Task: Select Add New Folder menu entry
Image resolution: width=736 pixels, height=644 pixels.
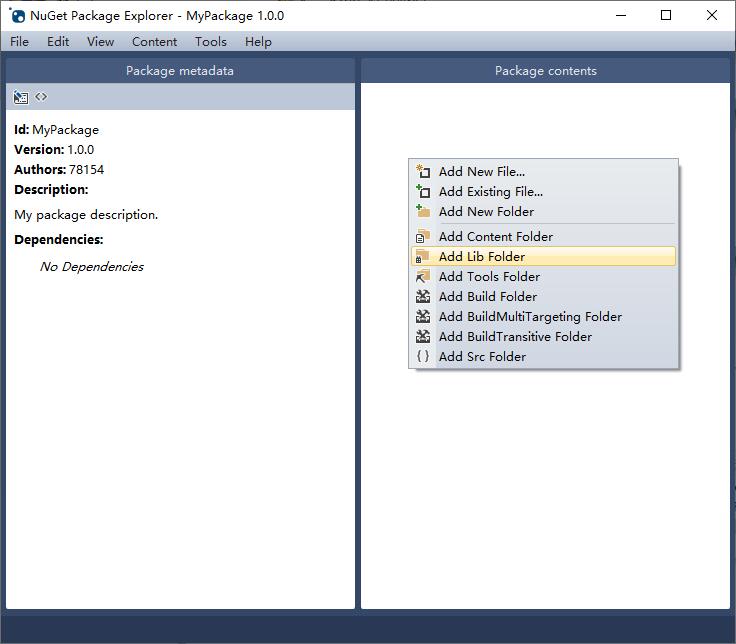Action: pos(544,211)
